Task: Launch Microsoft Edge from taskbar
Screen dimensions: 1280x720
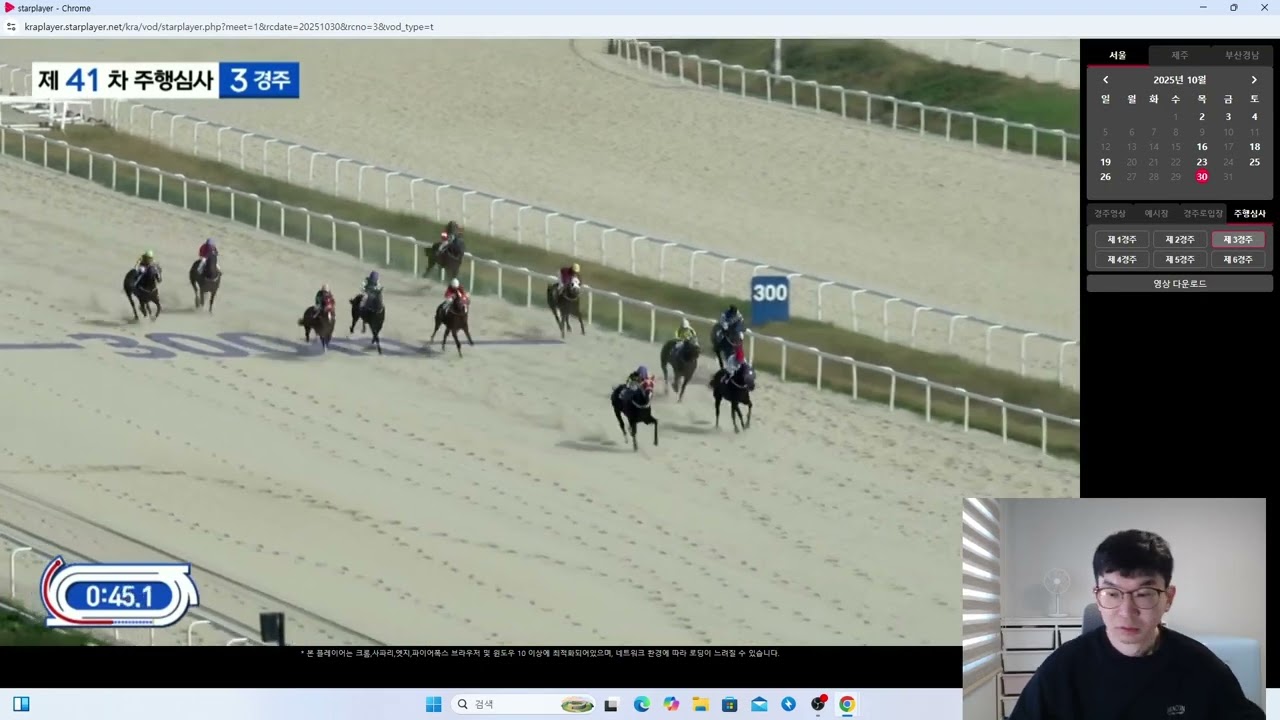Action: tap(642, 704)
